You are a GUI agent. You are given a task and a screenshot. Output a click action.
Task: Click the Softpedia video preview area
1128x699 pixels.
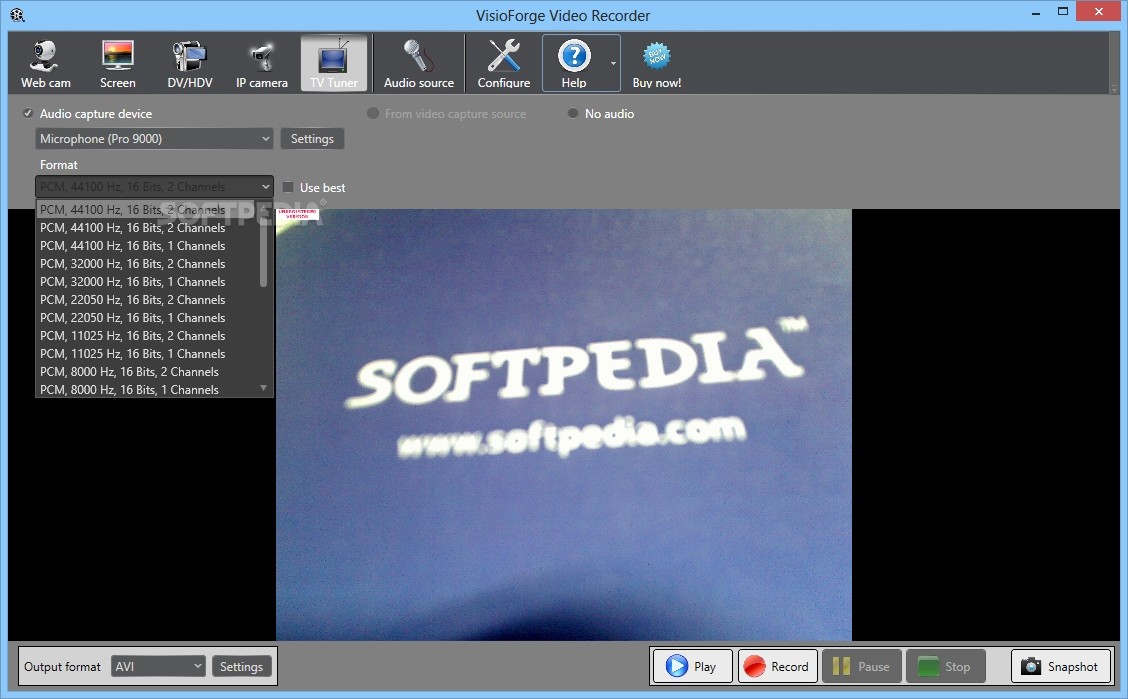tap(564, 424)
